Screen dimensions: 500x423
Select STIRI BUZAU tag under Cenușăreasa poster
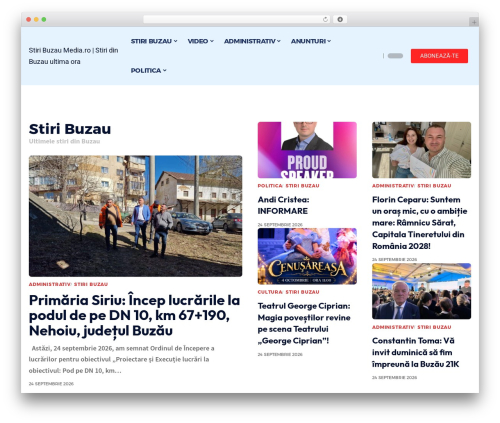[x=302, y=292]
